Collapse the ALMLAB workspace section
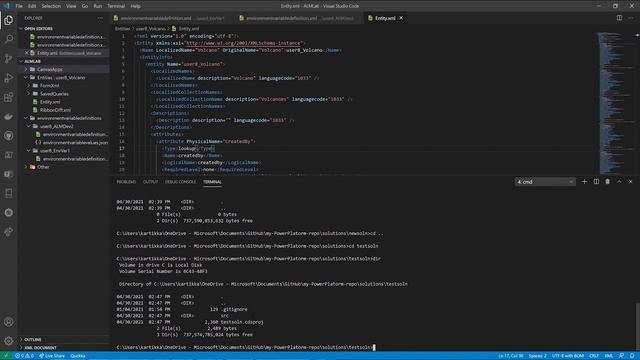 click(x=21, y=61)
